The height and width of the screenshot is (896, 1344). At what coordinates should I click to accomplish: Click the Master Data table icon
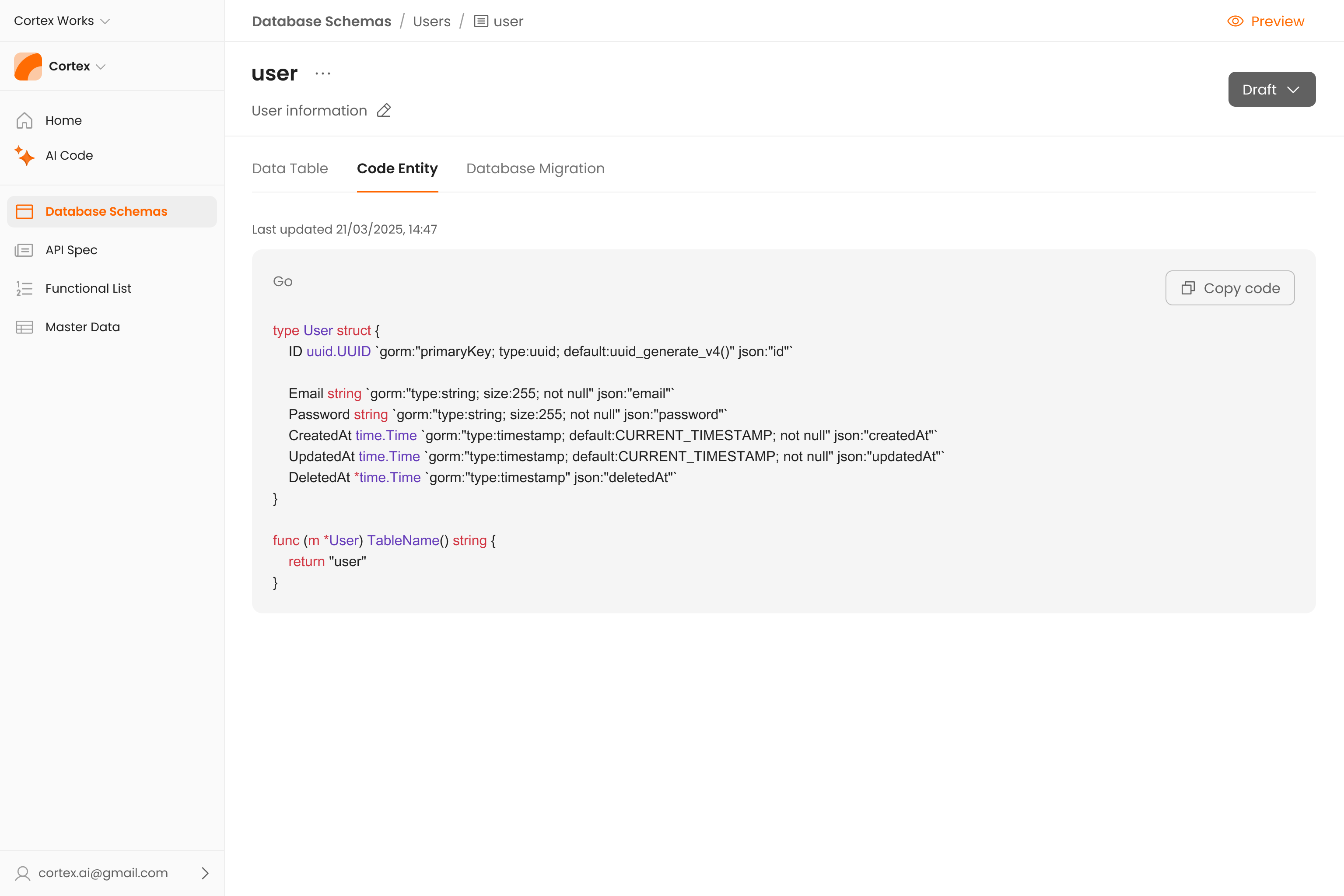24,327
